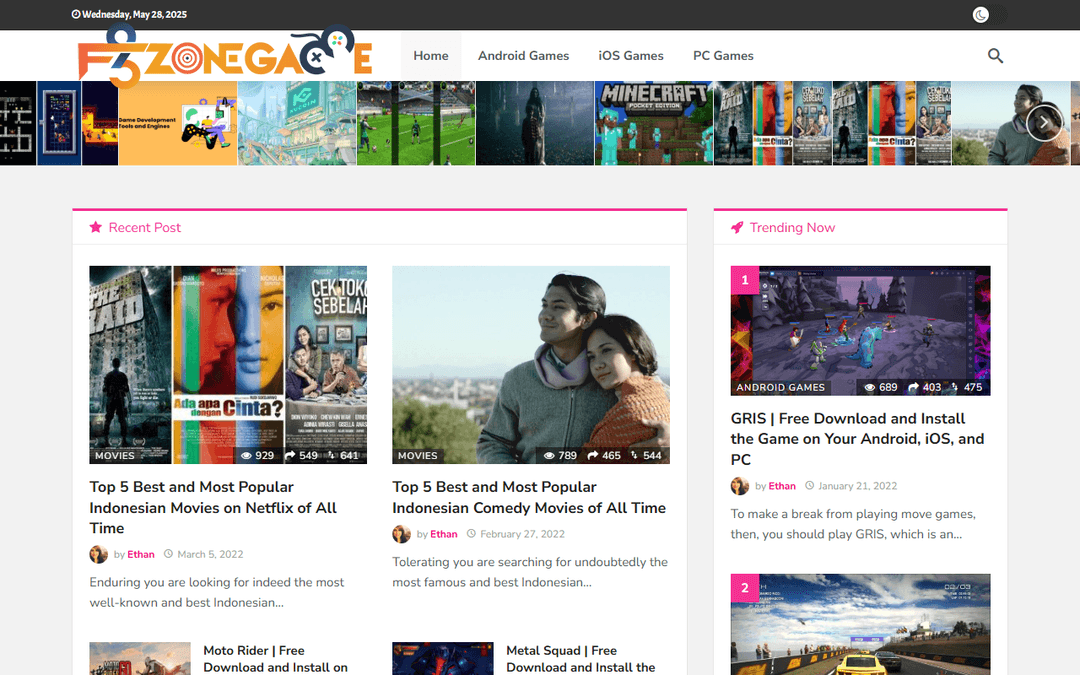Open the racing game trending image

860,625
